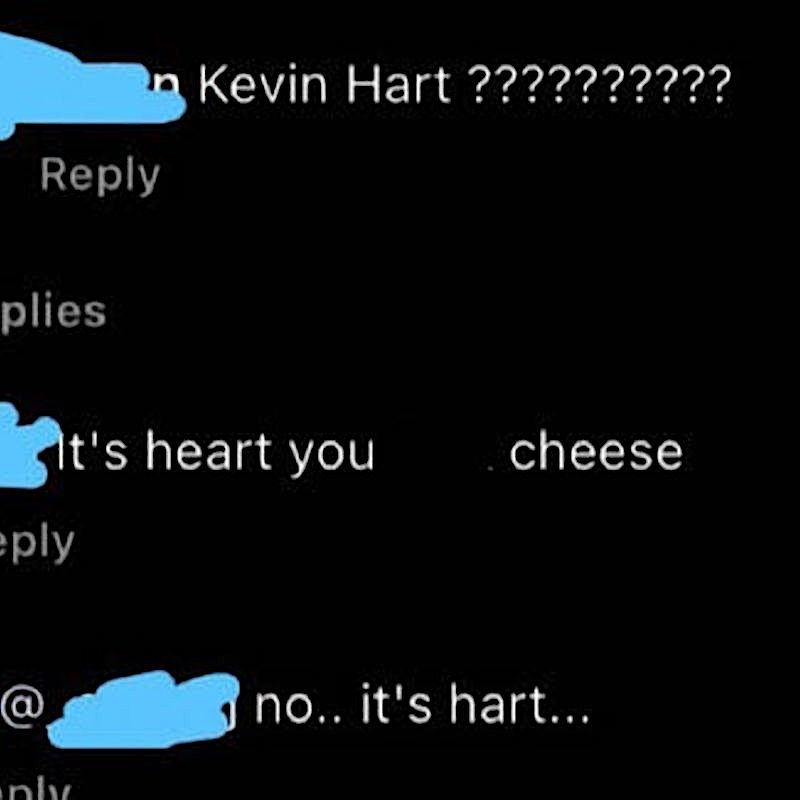
Task: Click "no.." in the bottom comment
Action: [297, 705]
